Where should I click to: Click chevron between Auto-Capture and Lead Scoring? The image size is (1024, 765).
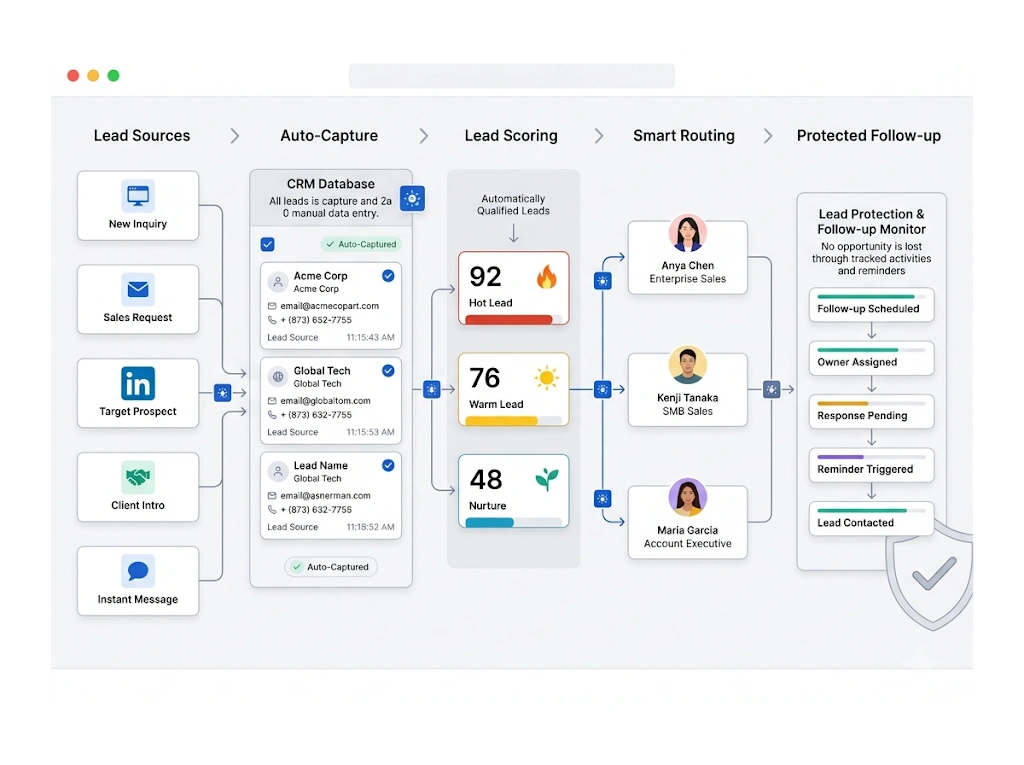point(424,136)
